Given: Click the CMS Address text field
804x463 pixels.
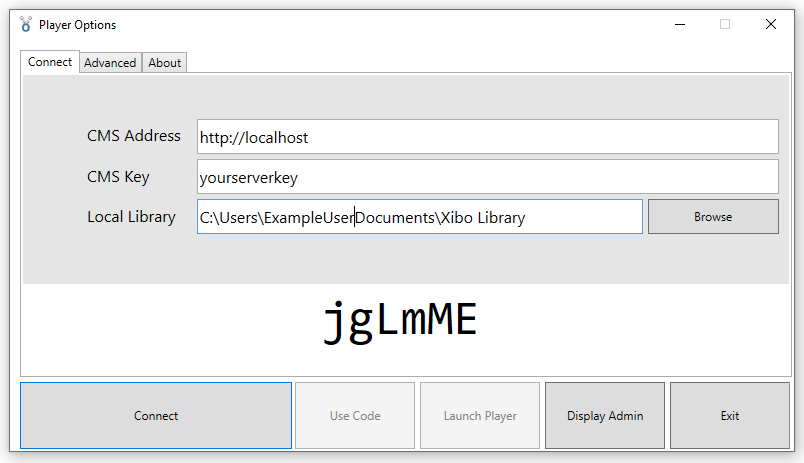Looking at the screenshot, I should click(x=487, y=137).
